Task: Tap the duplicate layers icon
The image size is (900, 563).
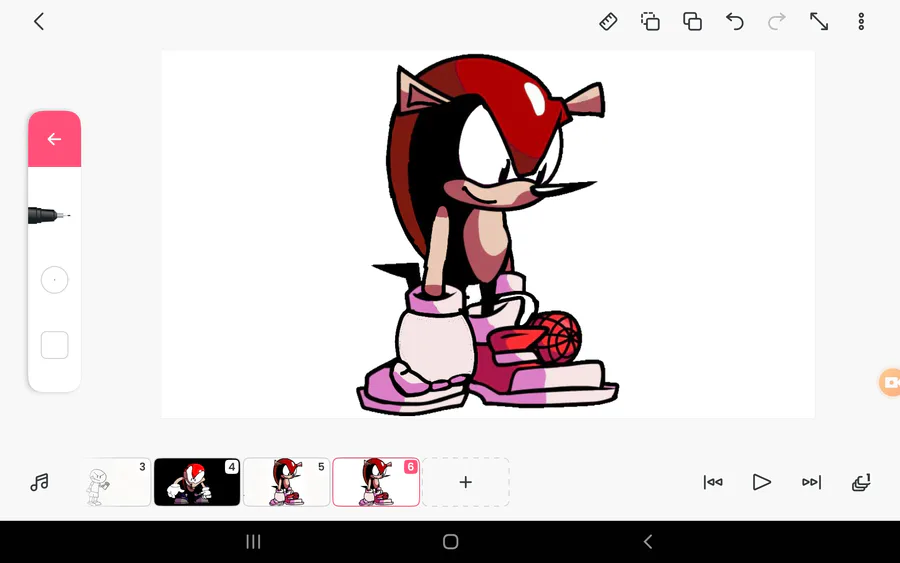Action: coord(692,22)
